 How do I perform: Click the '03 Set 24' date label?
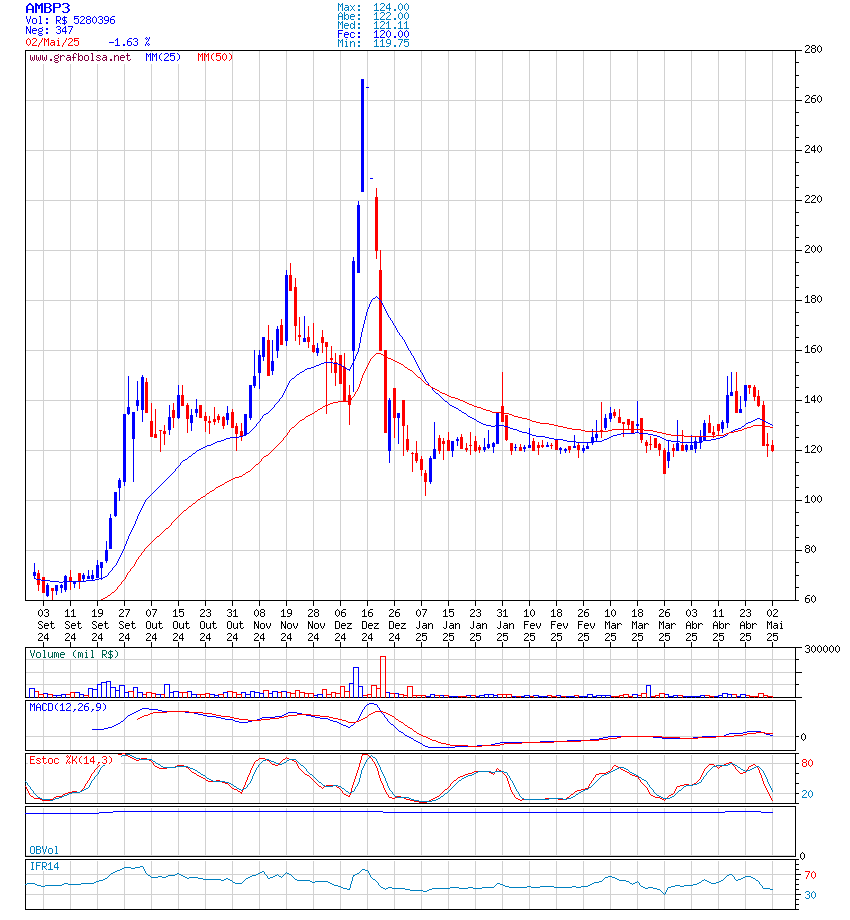[x=44, y=625]
